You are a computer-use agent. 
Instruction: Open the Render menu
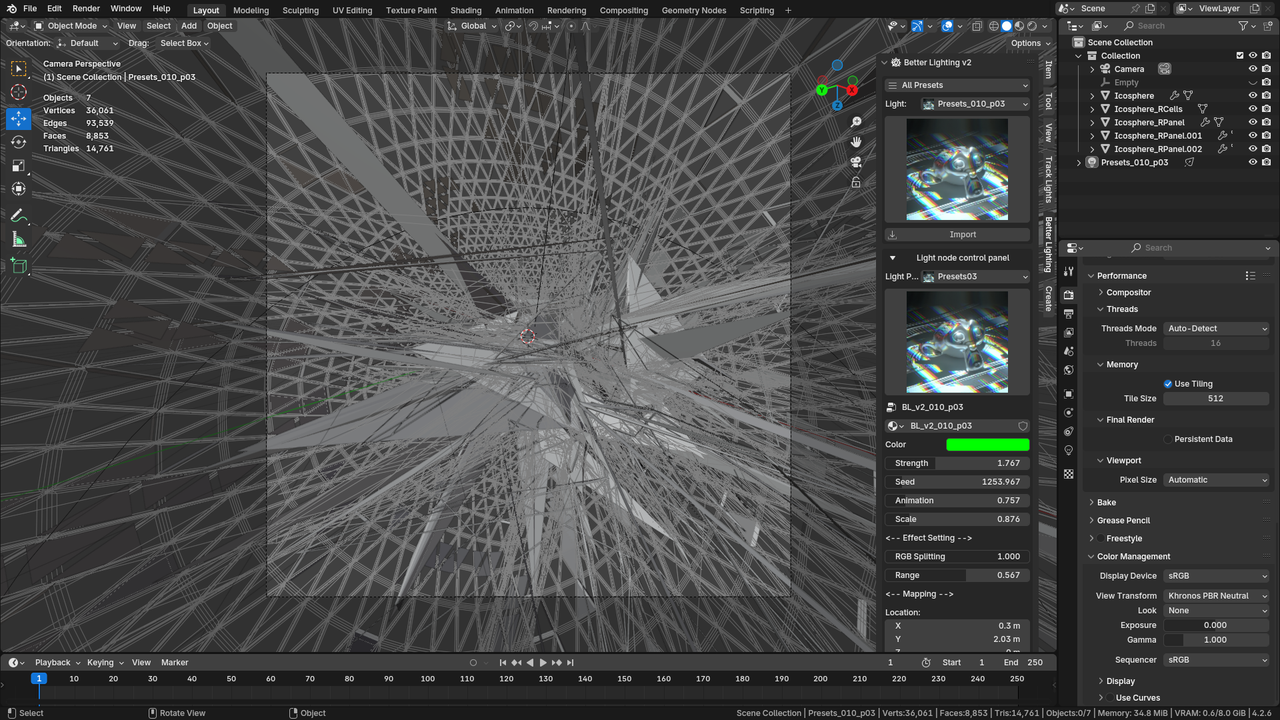coord(86,9)
